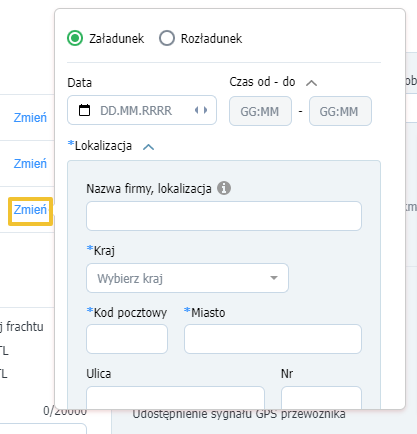Viewport: 417px width, 434px height.
Task: Click the Kod pocztowy input field
Action: point(127,339)
